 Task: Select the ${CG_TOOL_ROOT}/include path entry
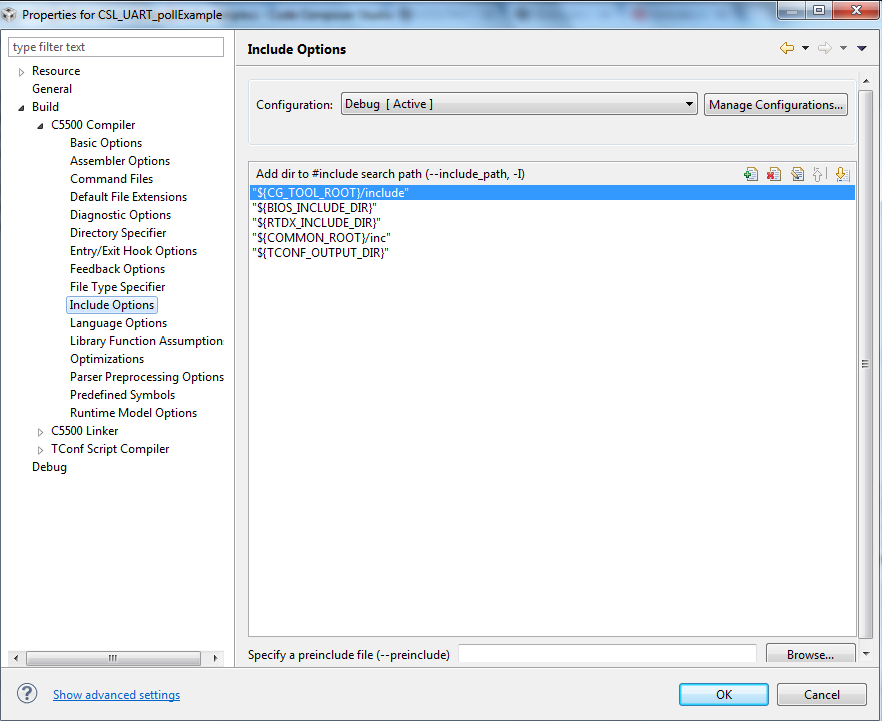coord(552,192)
